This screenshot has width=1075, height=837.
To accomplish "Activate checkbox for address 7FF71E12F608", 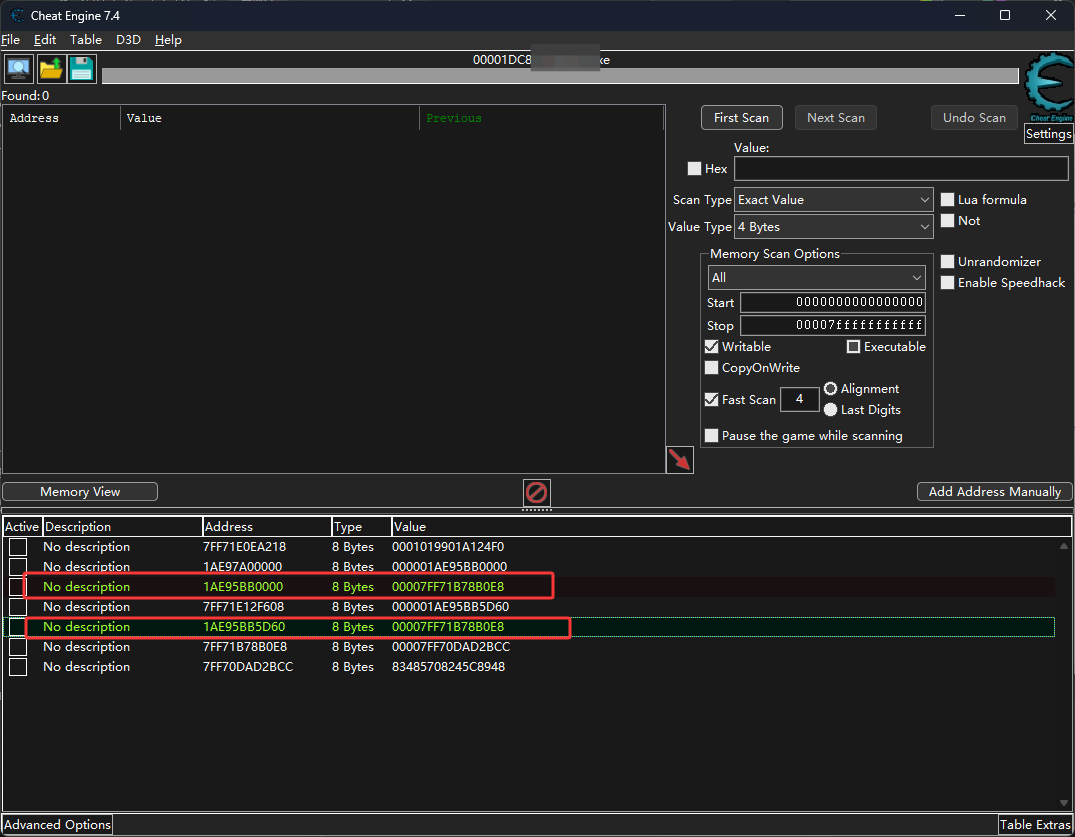I will tap(18, 607).
